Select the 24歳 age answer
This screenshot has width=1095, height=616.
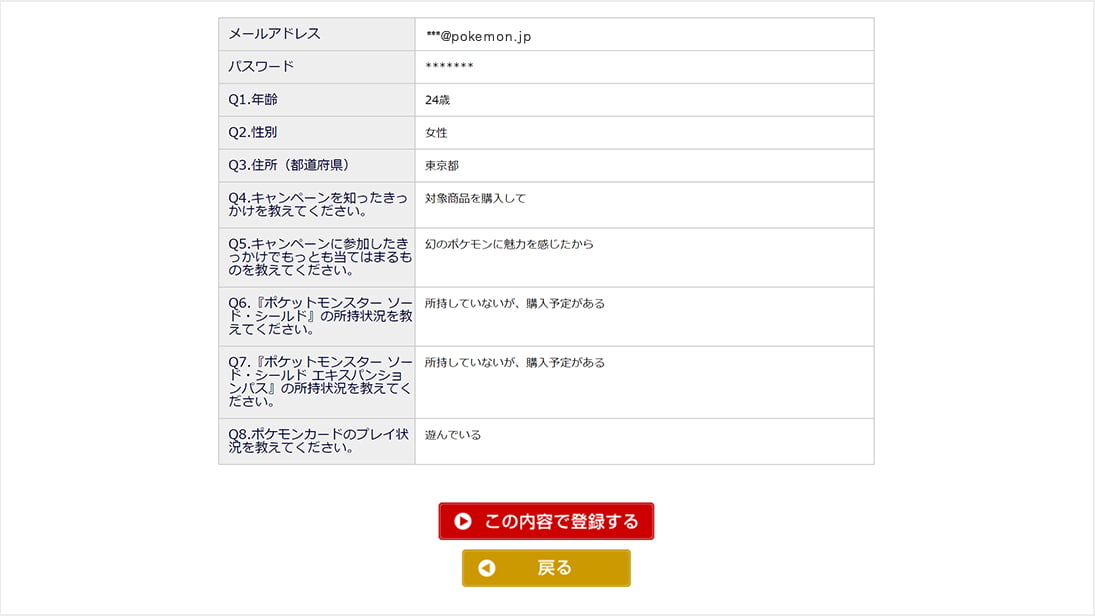click(x=438, y=100)
